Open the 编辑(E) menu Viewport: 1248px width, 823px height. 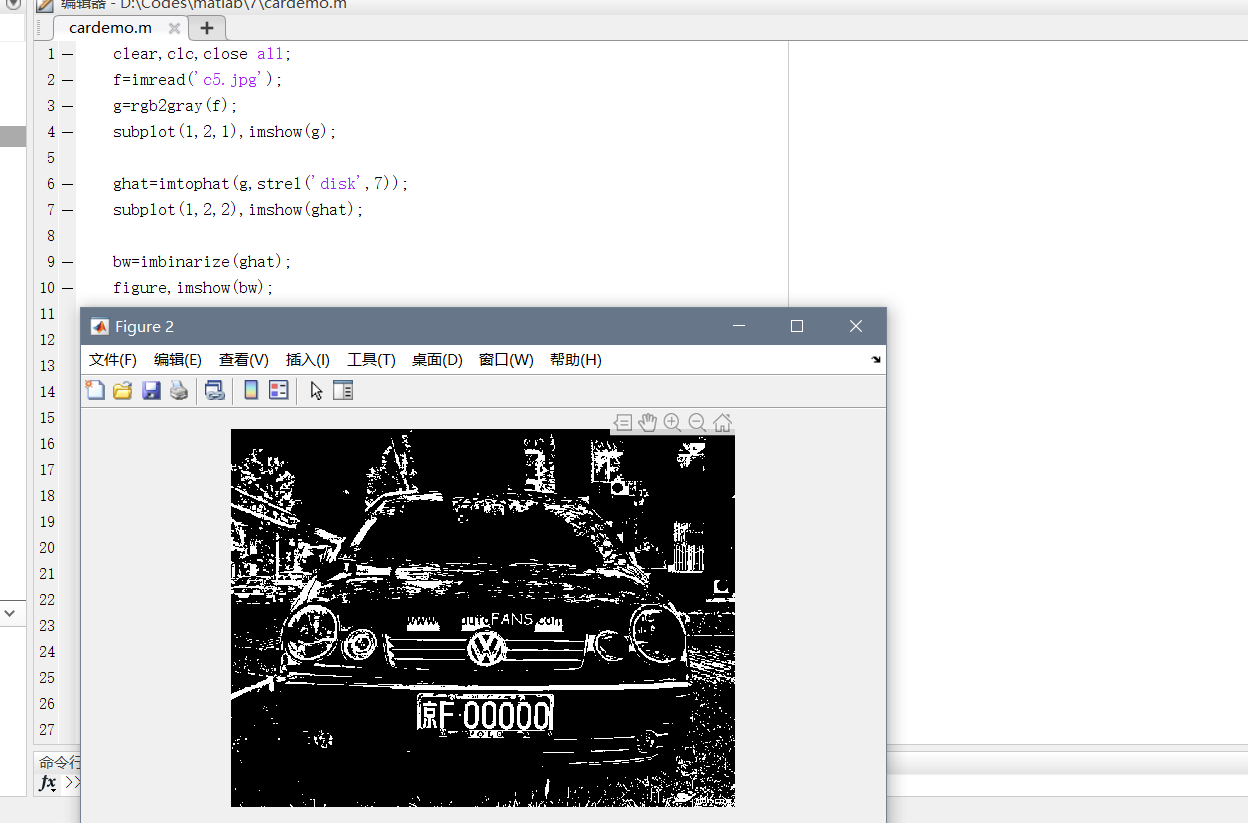click(x=178, y=360)
